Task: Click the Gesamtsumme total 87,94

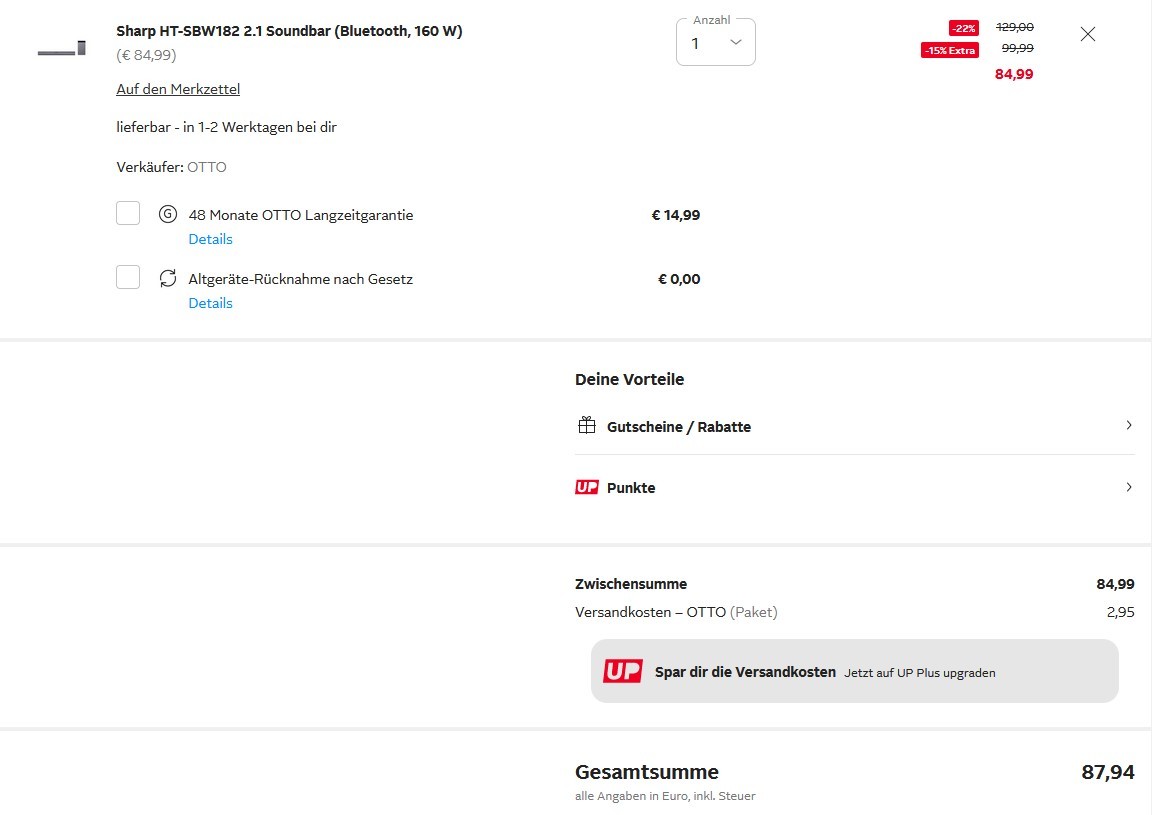Action: [1108, 772]
